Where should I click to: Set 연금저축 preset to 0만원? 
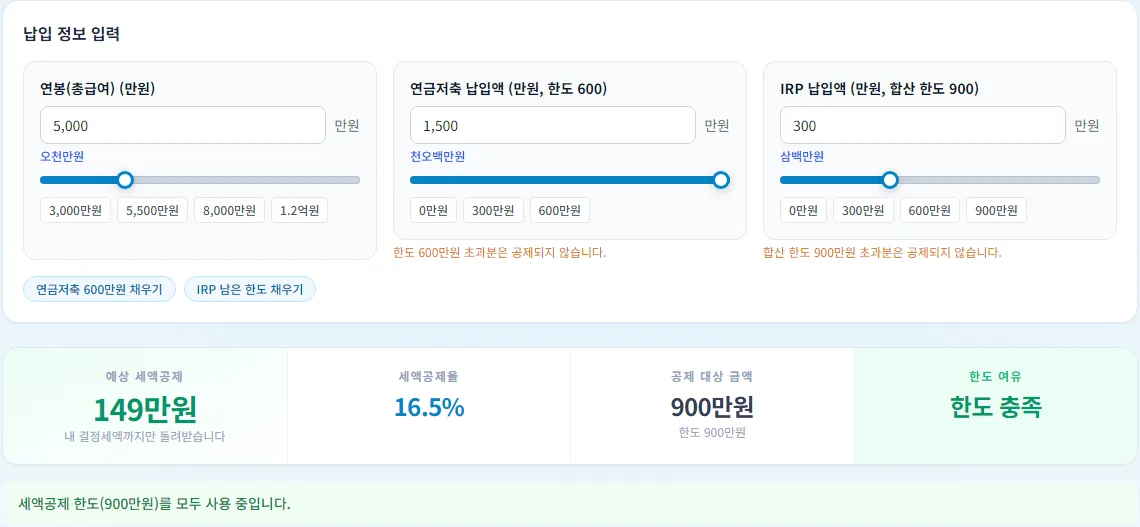point(433,211)
